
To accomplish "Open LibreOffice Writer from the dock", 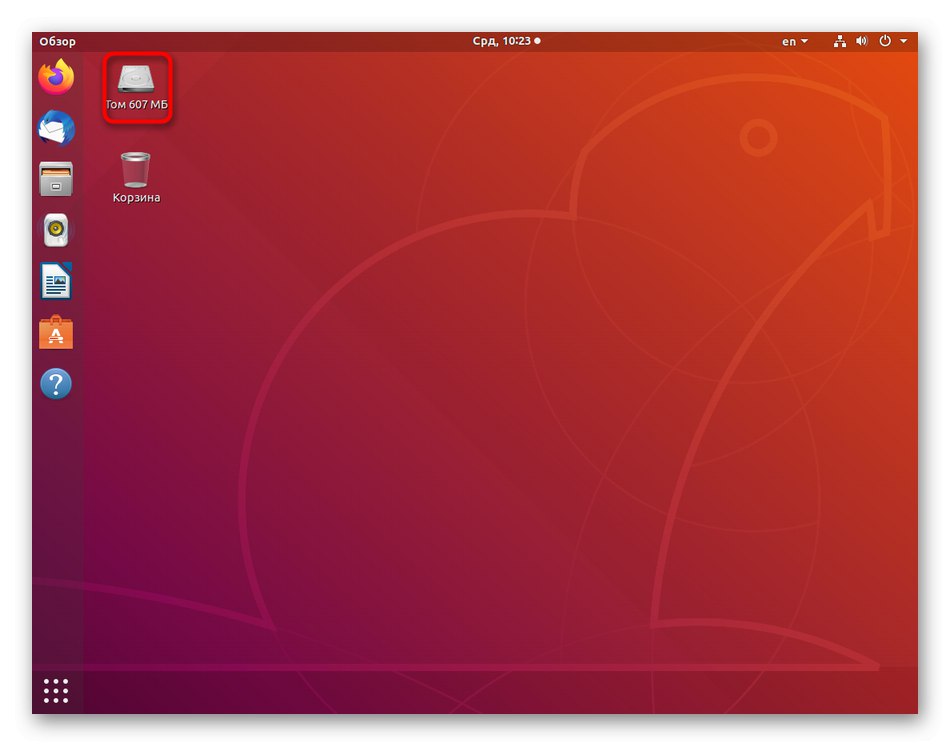I will 56,281.
